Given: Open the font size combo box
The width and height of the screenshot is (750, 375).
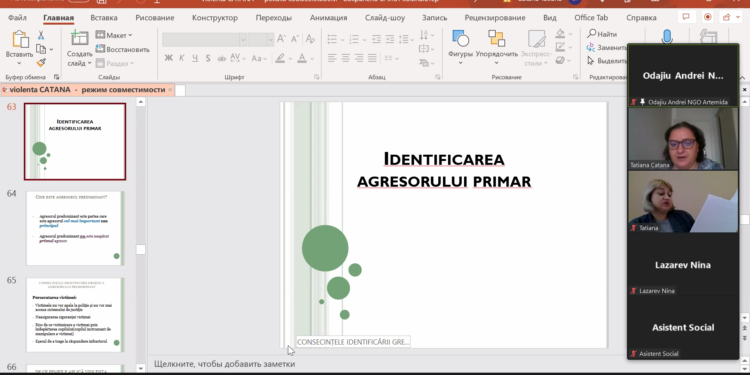Looking at the screenshot, I should (x=261, y=40).
